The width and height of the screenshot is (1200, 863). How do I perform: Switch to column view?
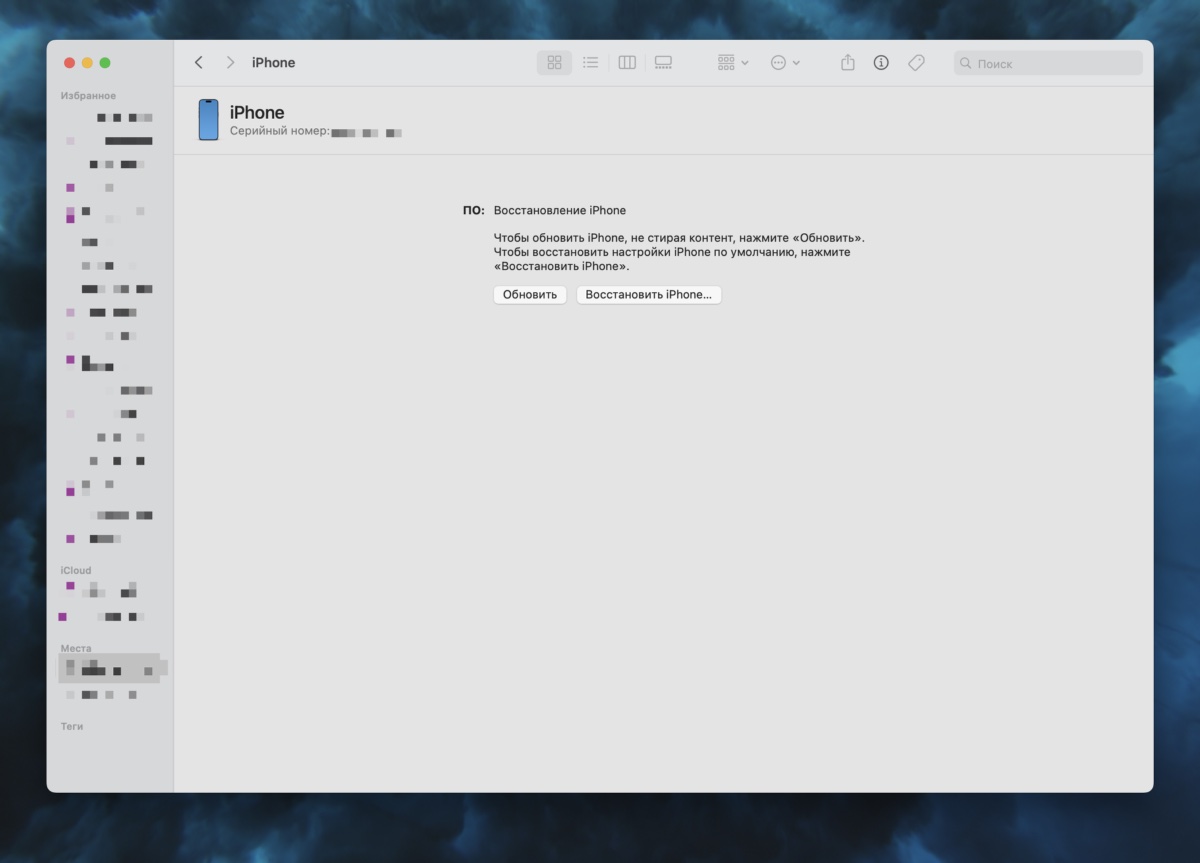(x=627, y=63)
